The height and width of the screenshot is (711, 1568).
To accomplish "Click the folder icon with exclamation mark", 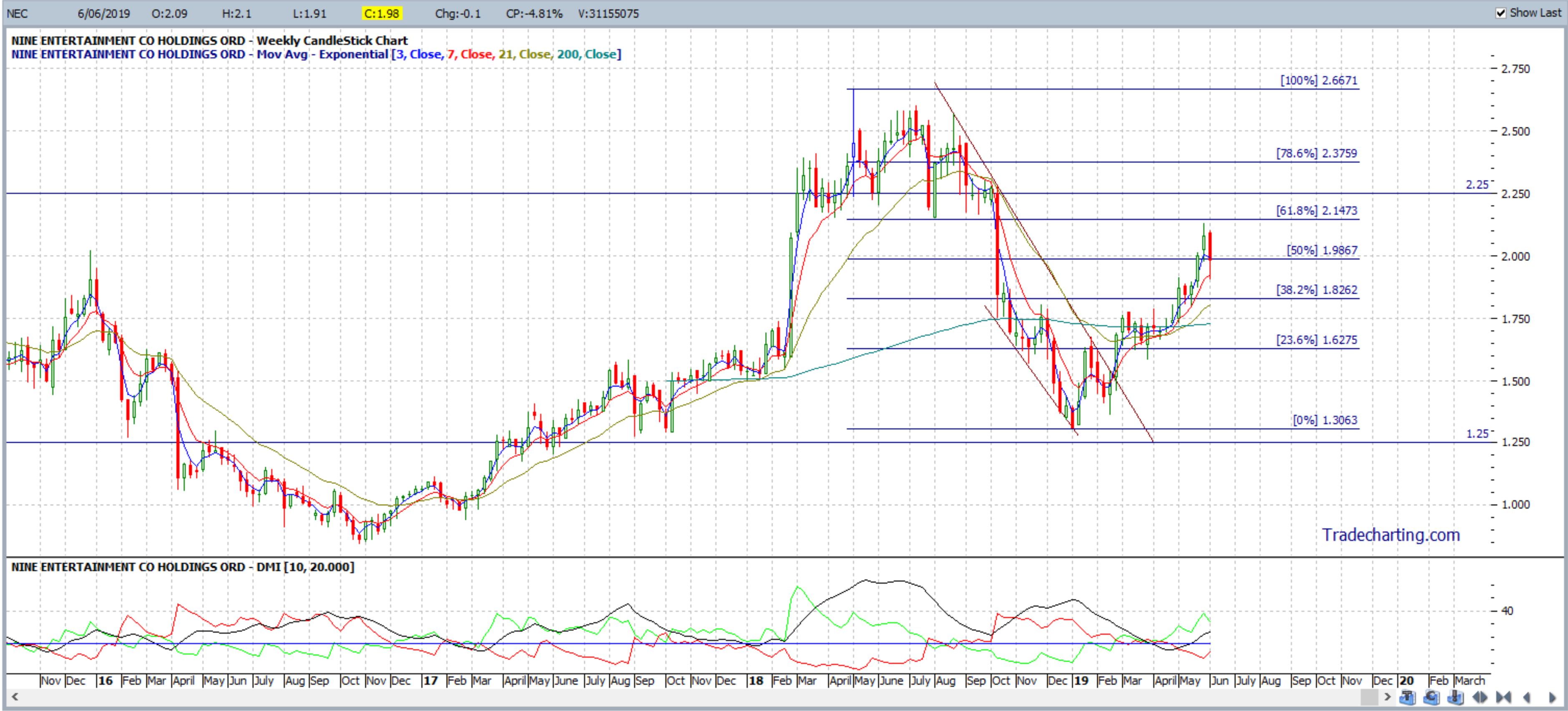I will [x=1455, y=697].
